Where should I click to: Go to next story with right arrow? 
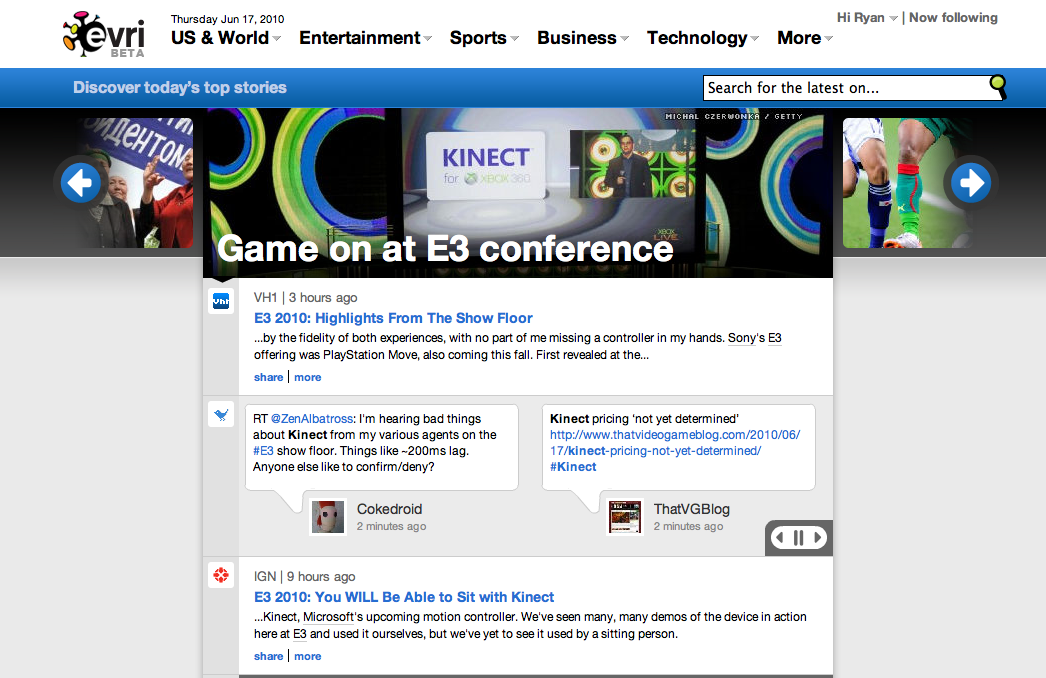tap(971, 182)
